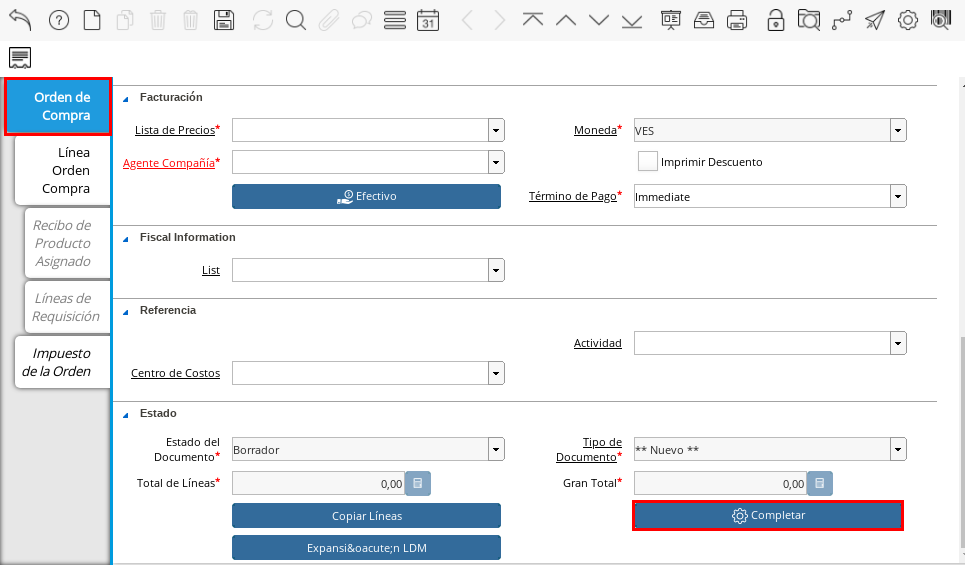The image size is (965, 567).
Task: Click the Lock padlock icon
Action: pyautogui.click(x=775, y=20)
